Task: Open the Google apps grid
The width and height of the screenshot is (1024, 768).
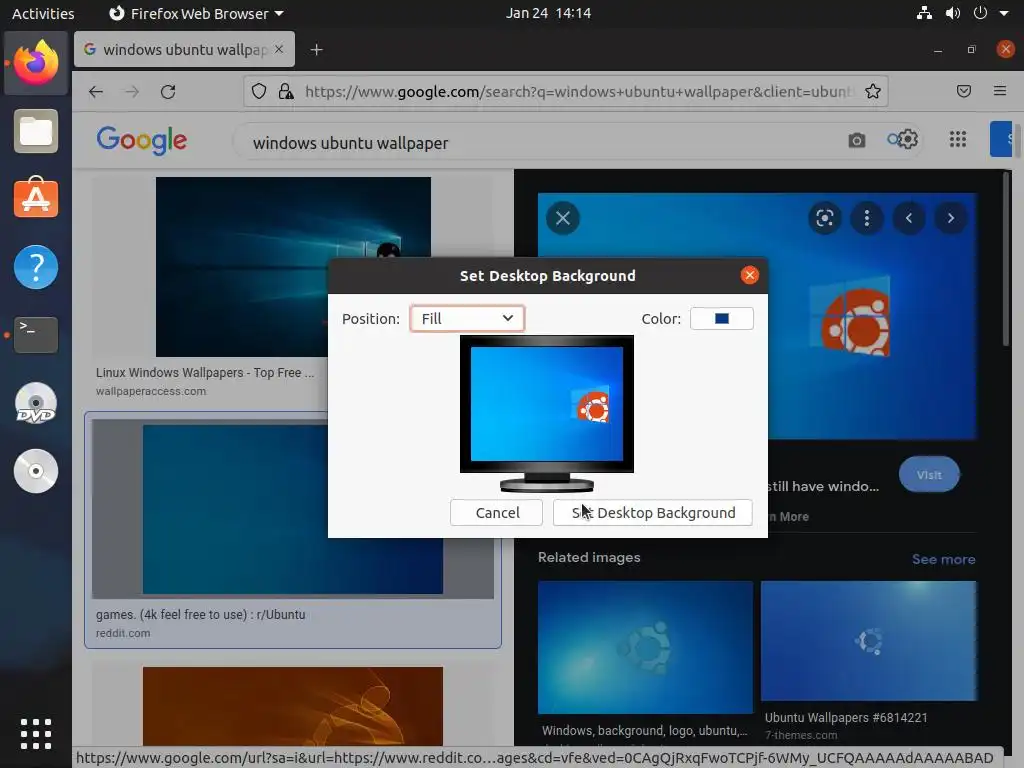Action: 958,139
